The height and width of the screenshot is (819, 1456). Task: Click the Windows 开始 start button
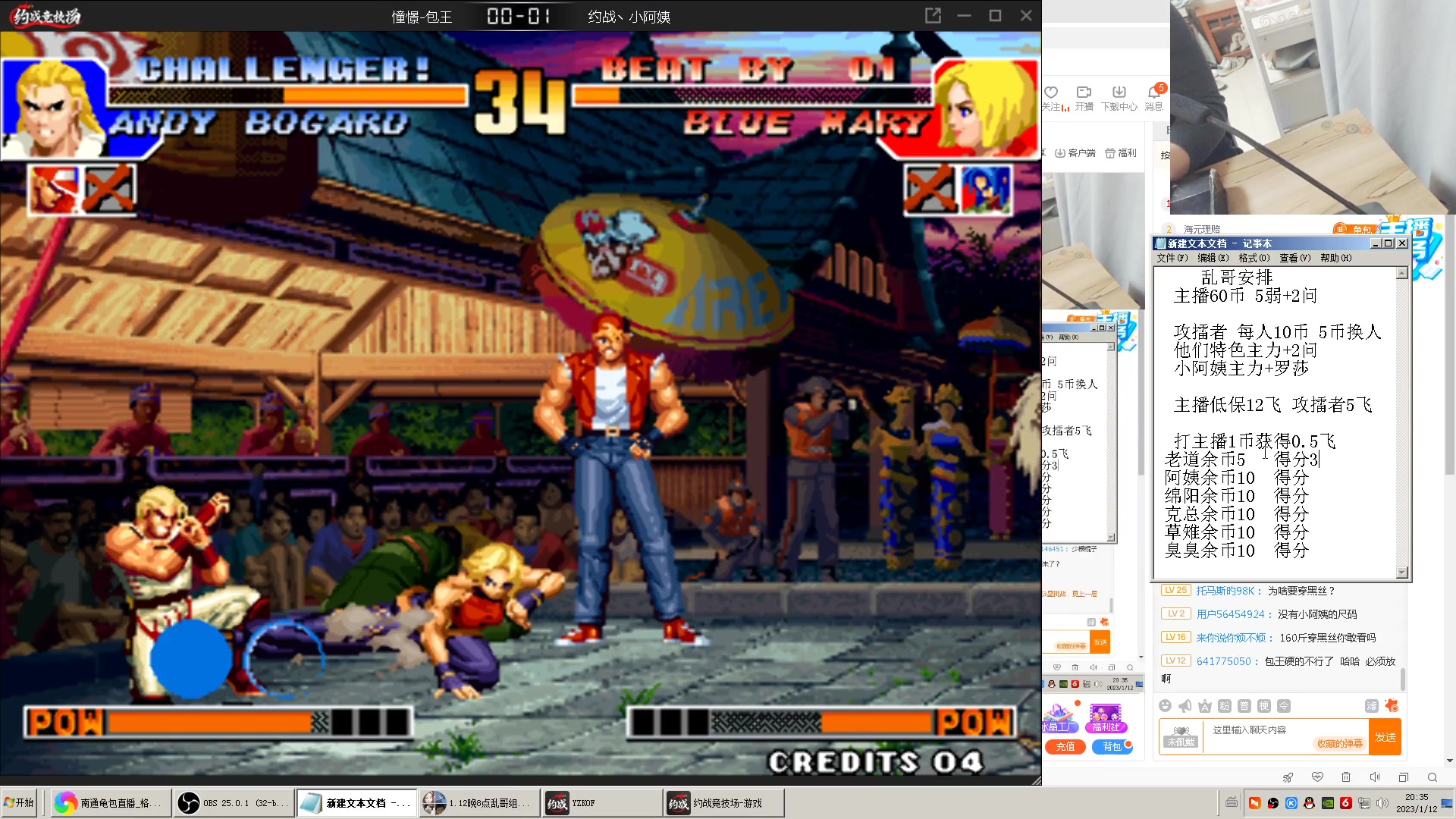pos(20,802)
